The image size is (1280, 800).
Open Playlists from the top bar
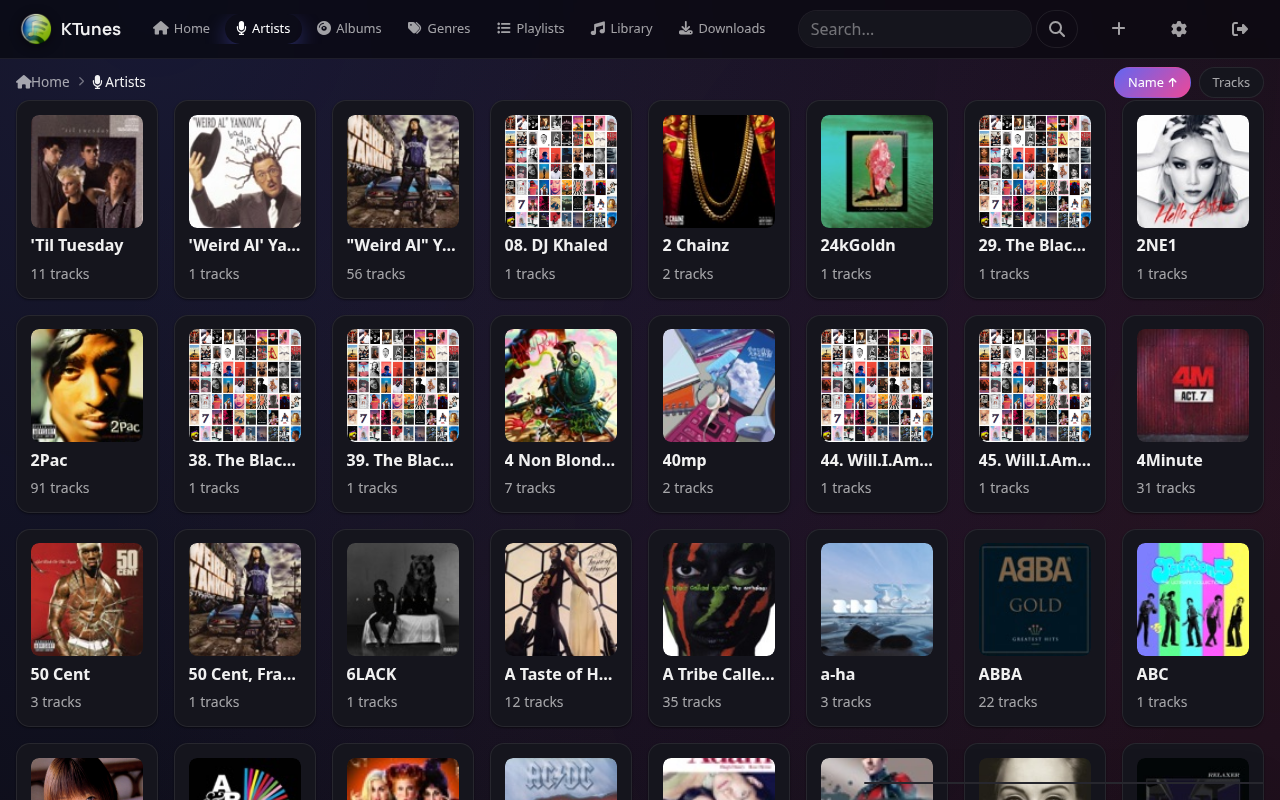click(531, 28)
